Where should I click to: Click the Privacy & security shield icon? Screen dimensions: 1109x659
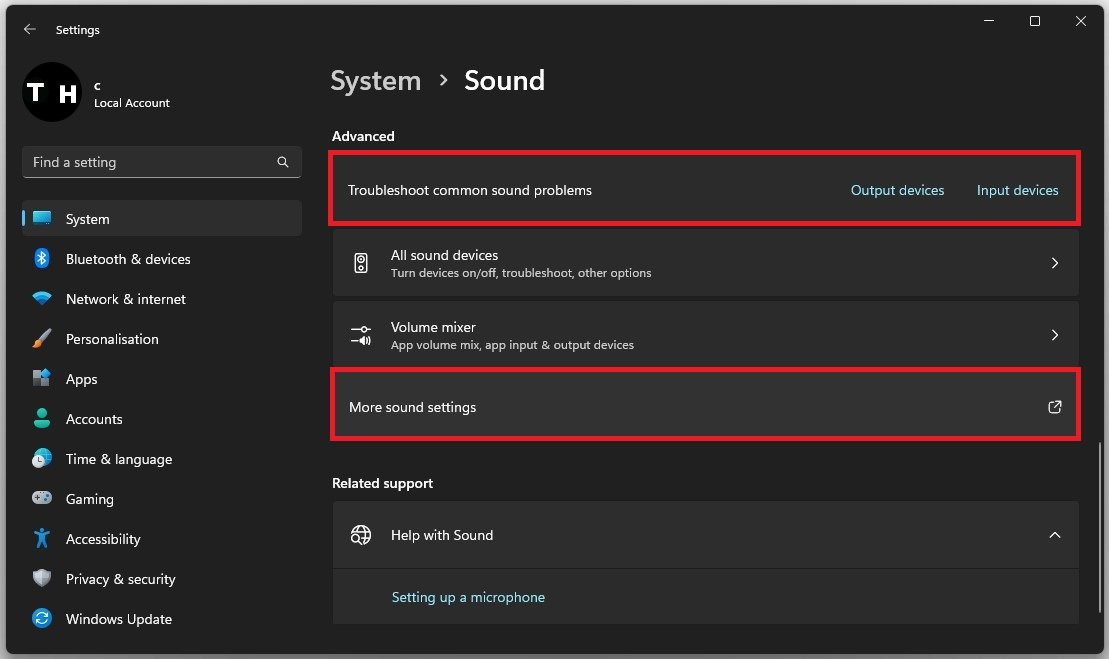[x=42, y=579]
